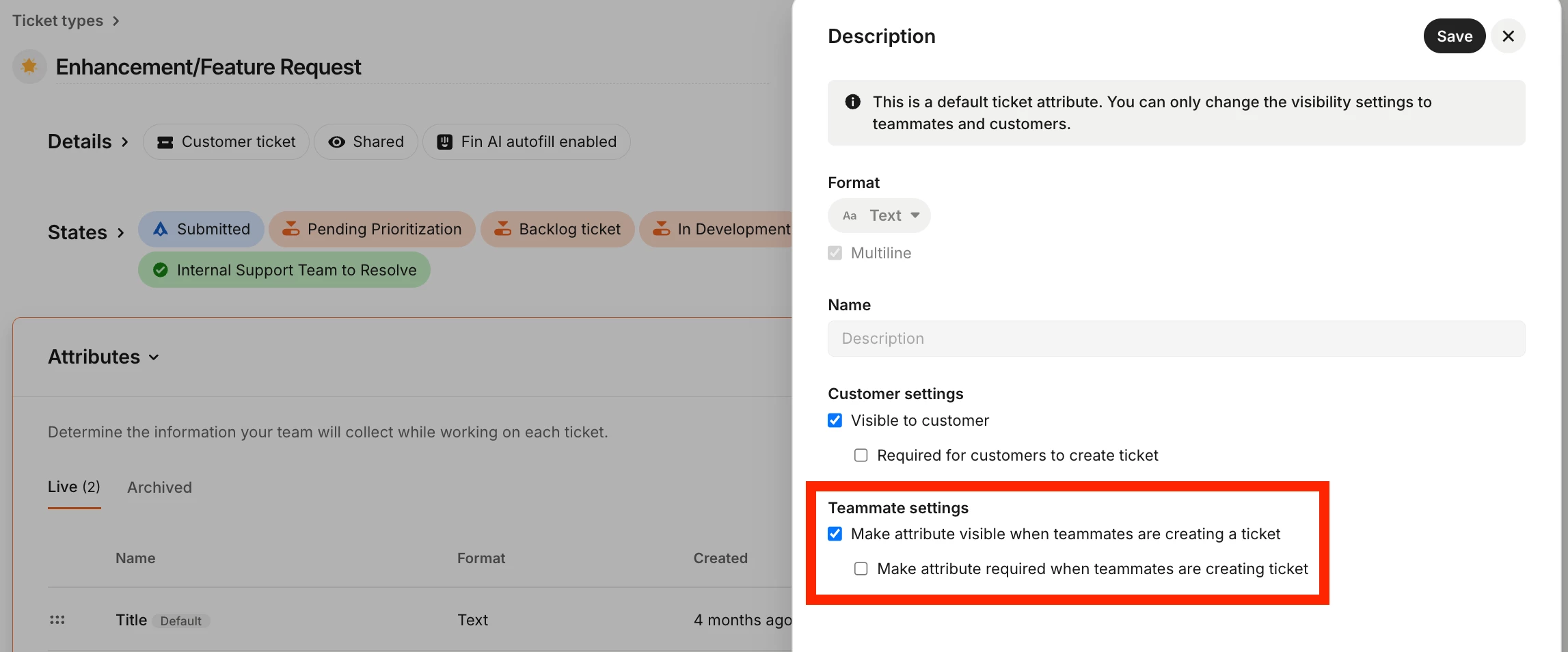This screenshot has height=652, width=1568.
Task: Click the Text format cell in Title row
Action: point(472,620)
